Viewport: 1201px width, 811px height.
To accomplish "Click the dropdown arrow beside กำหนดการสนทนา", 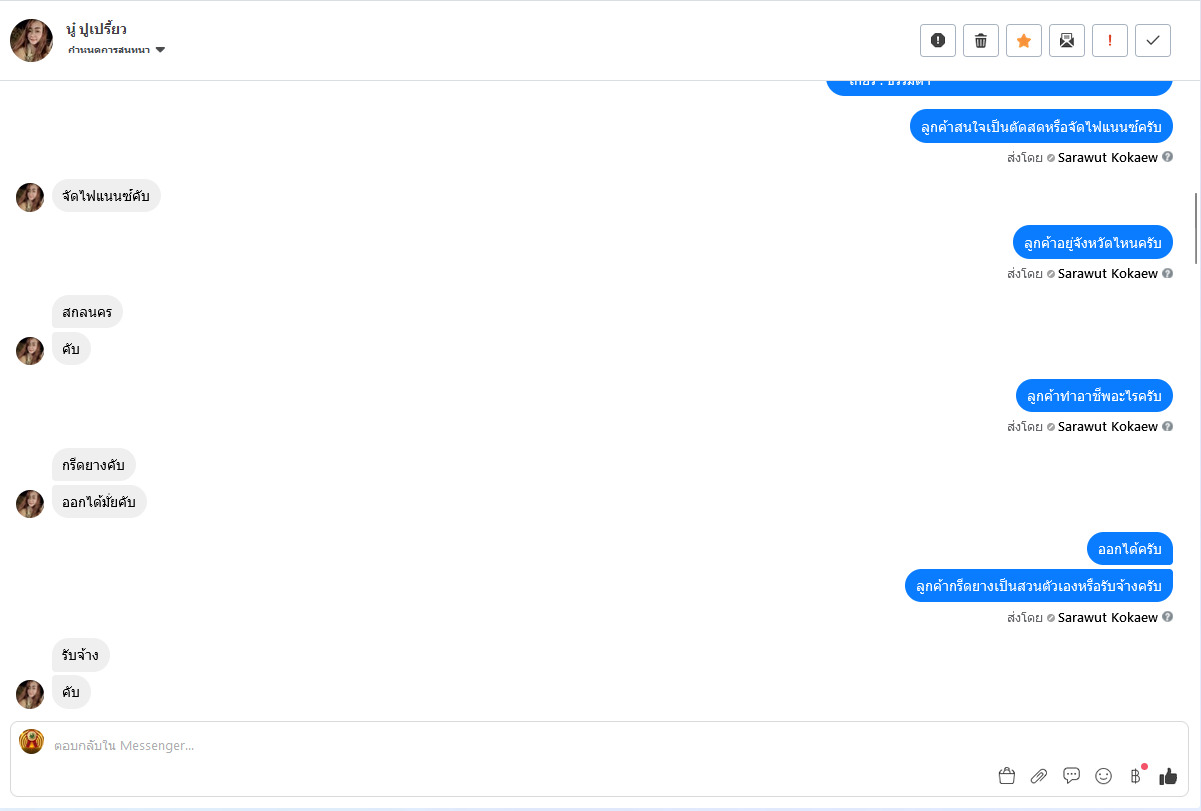I will tap(160, 50).
